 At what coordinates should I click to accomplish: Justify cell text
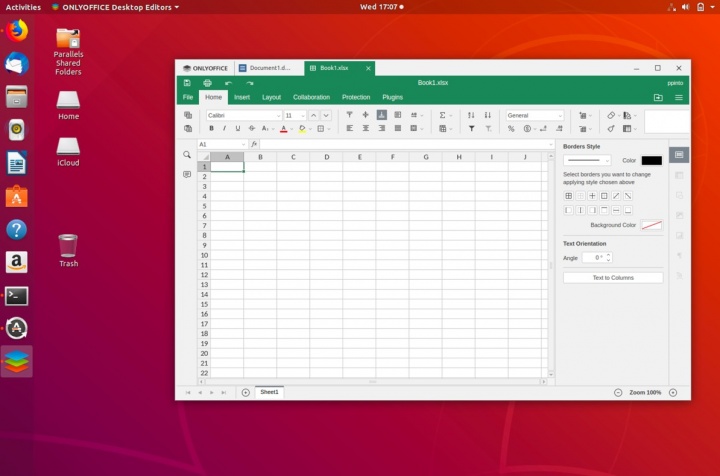(x=398, y=129)
